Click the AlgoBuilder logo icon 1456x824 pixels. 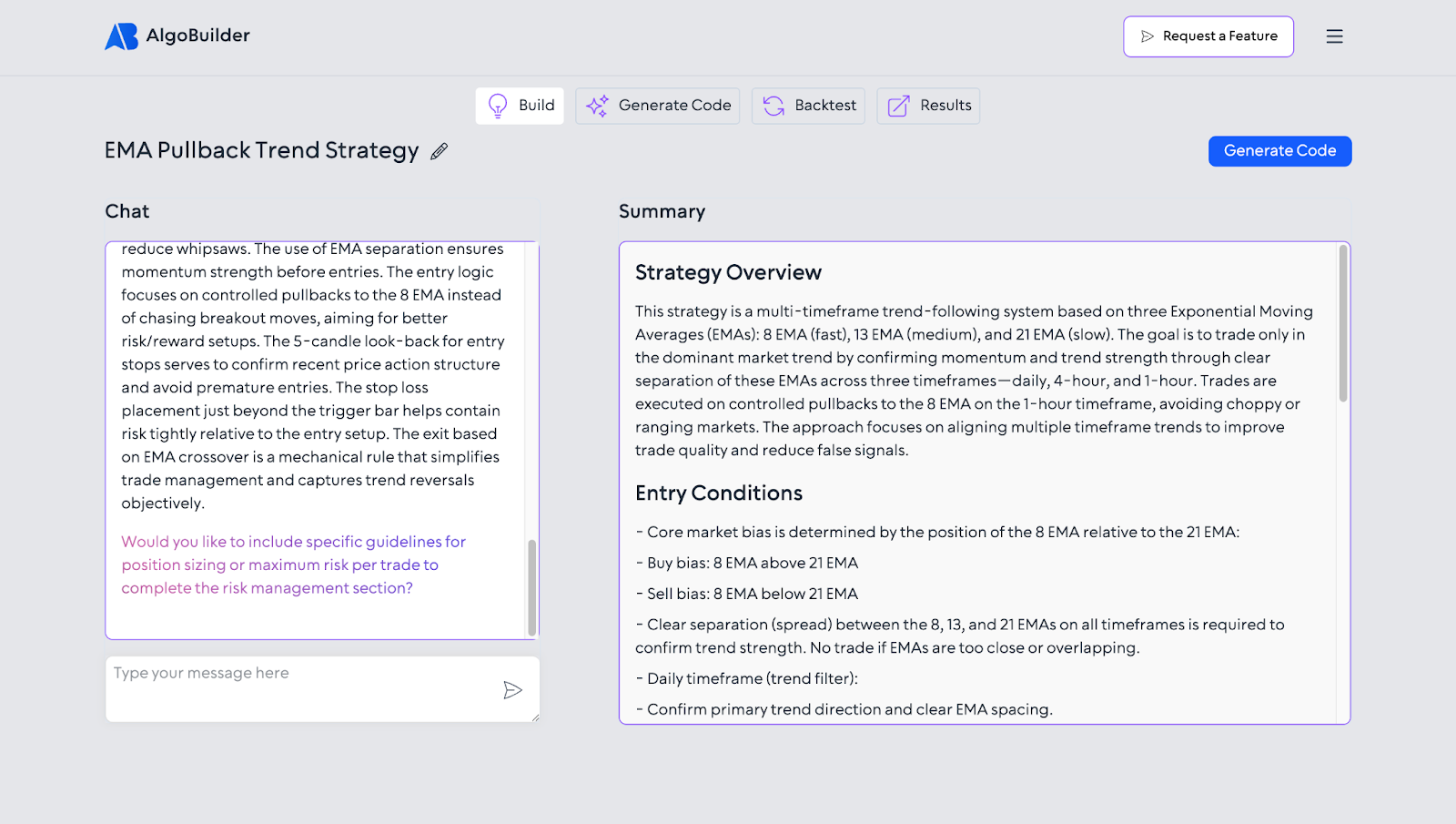pyautogui.click(x=121, y=36)
